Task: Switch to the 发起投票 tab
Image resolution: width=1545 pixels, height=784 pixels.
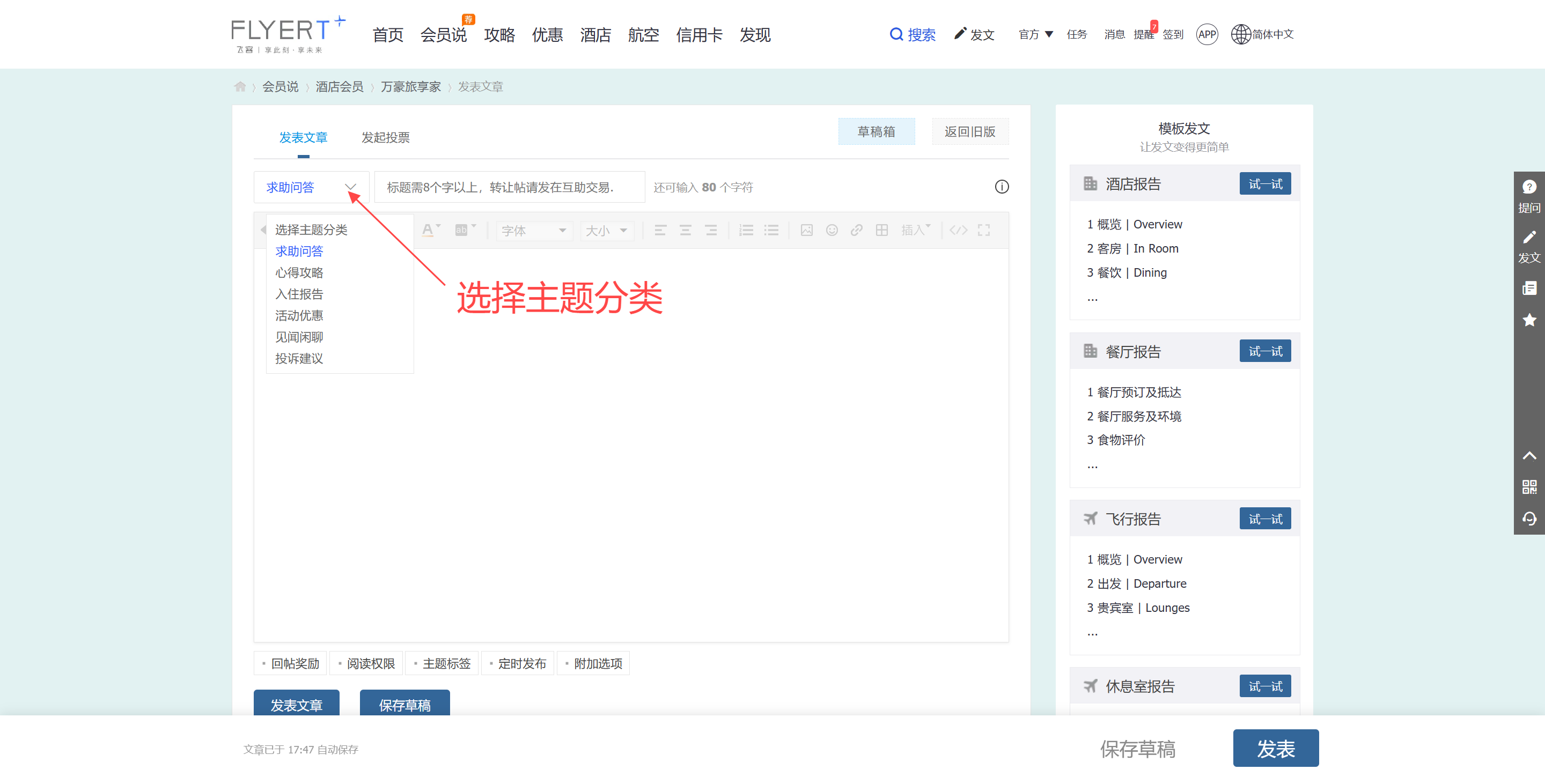Action: tap(386, 137)
